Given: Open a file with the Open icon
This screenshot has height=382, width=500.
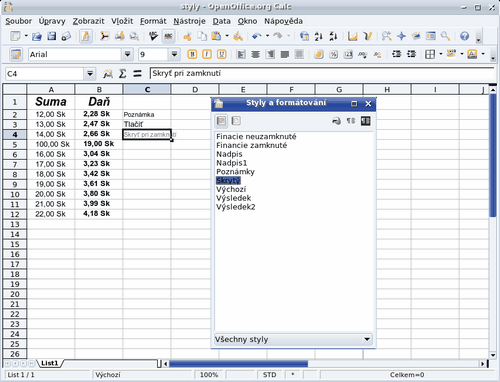Looking at the screenshot, I should [37, 36].
